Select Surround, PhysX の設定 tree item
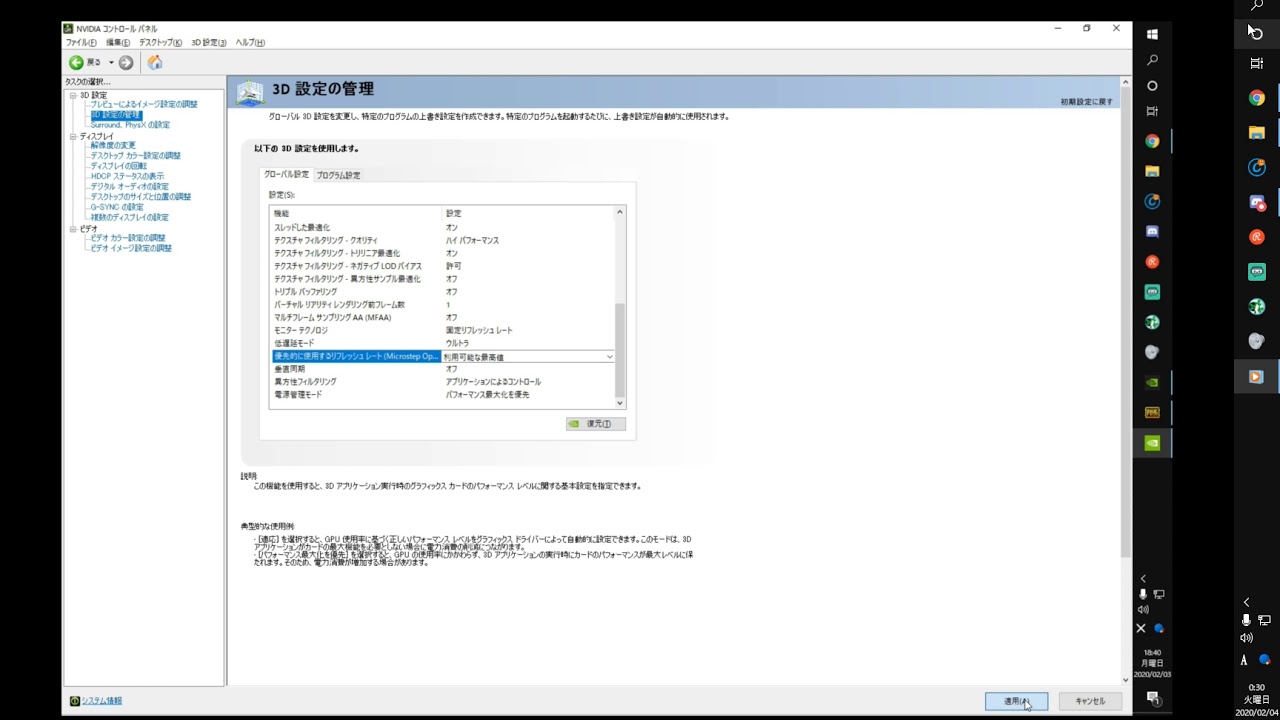The height and width of the screenshot is (720, 1280). coord(130,125)
